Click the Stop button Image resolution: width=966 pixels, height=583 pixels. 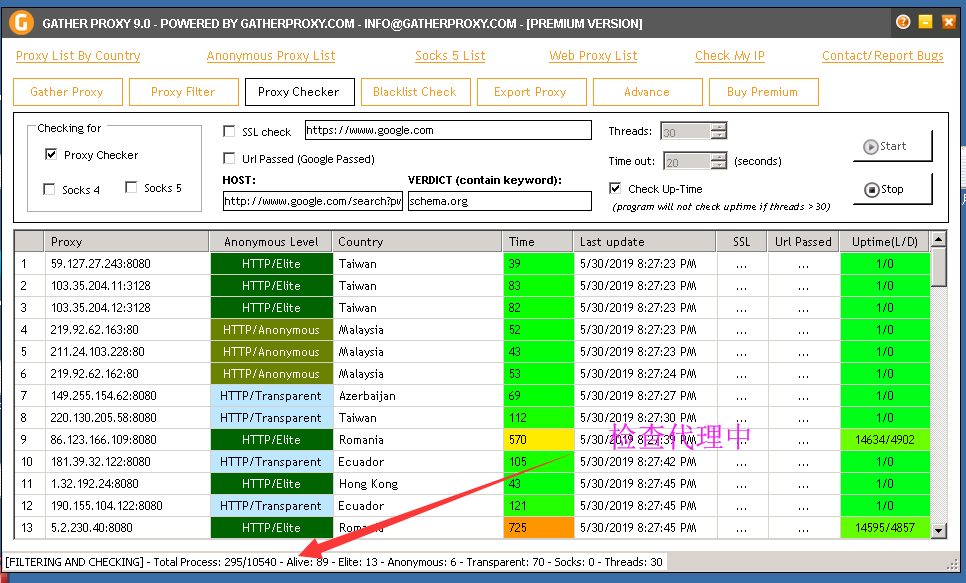click(x=892, y=189)
